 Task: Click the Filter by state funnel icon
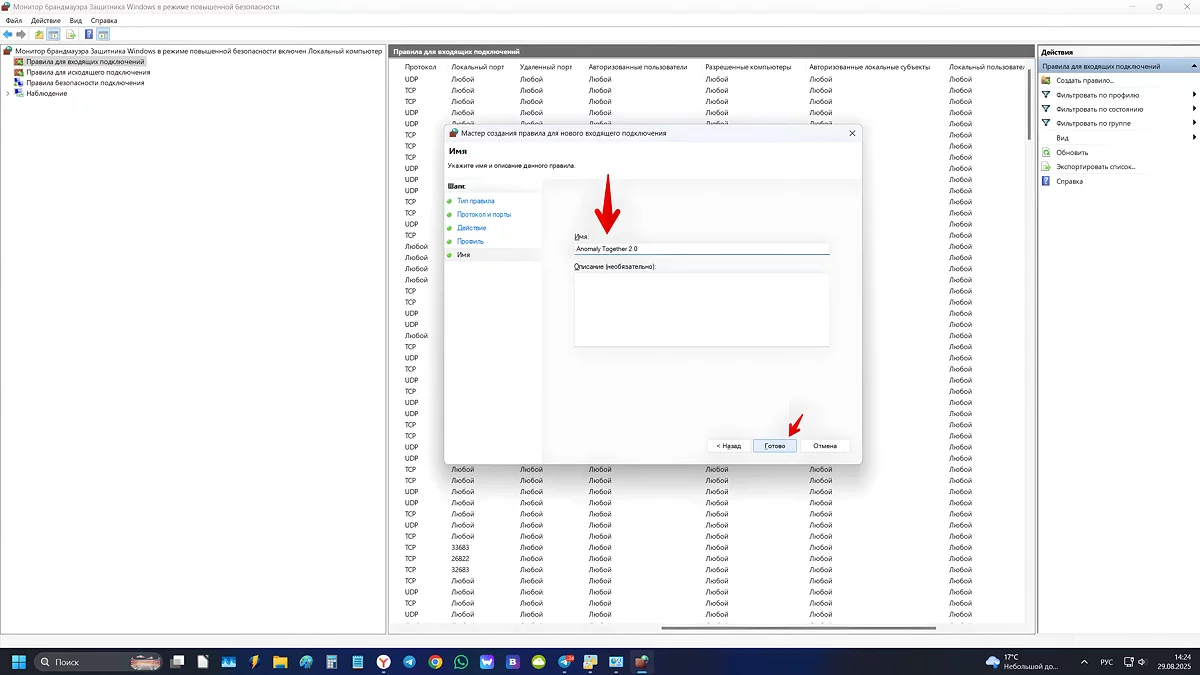coord(1046,109)
